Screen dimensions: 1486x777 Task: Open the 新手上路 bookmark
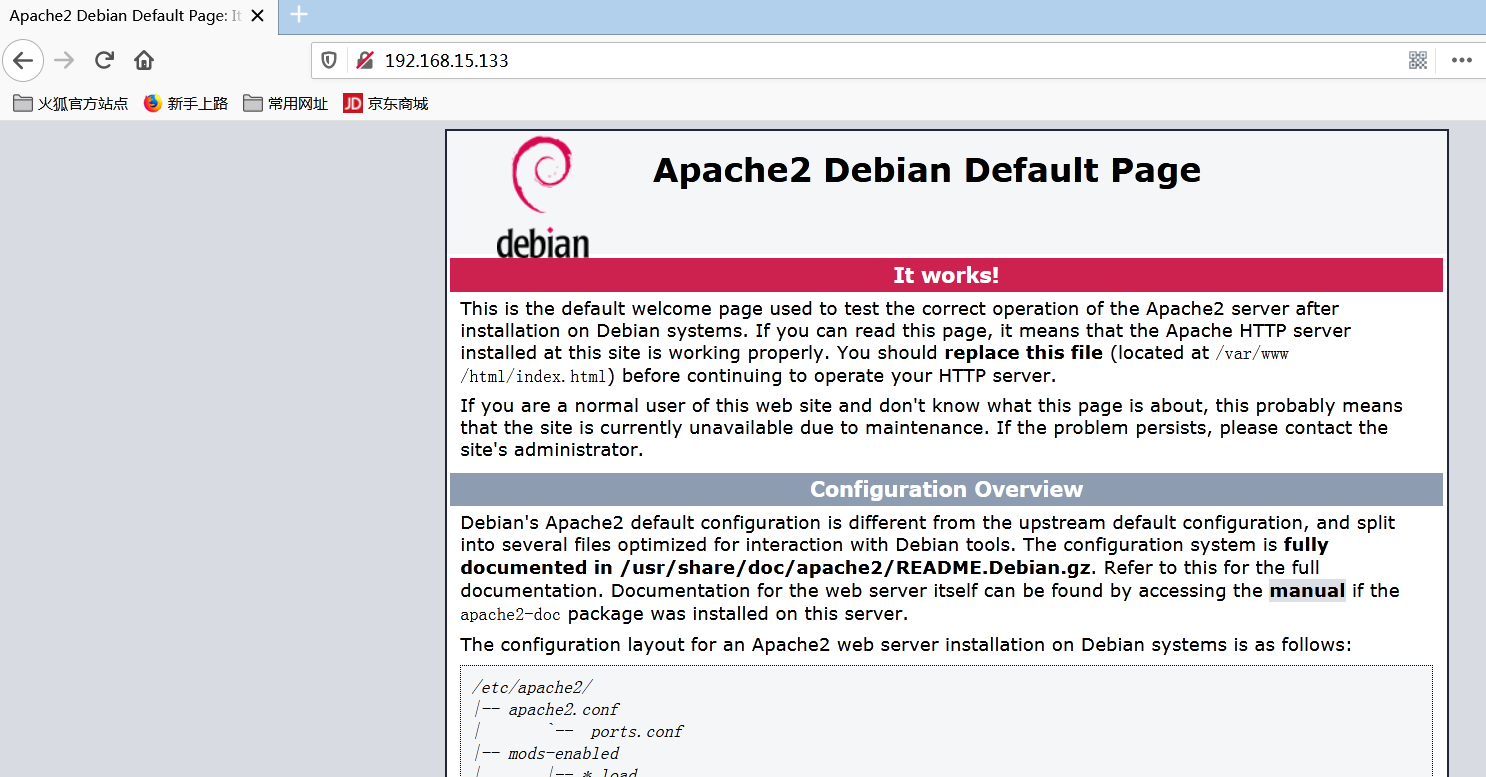pos(187,103)
